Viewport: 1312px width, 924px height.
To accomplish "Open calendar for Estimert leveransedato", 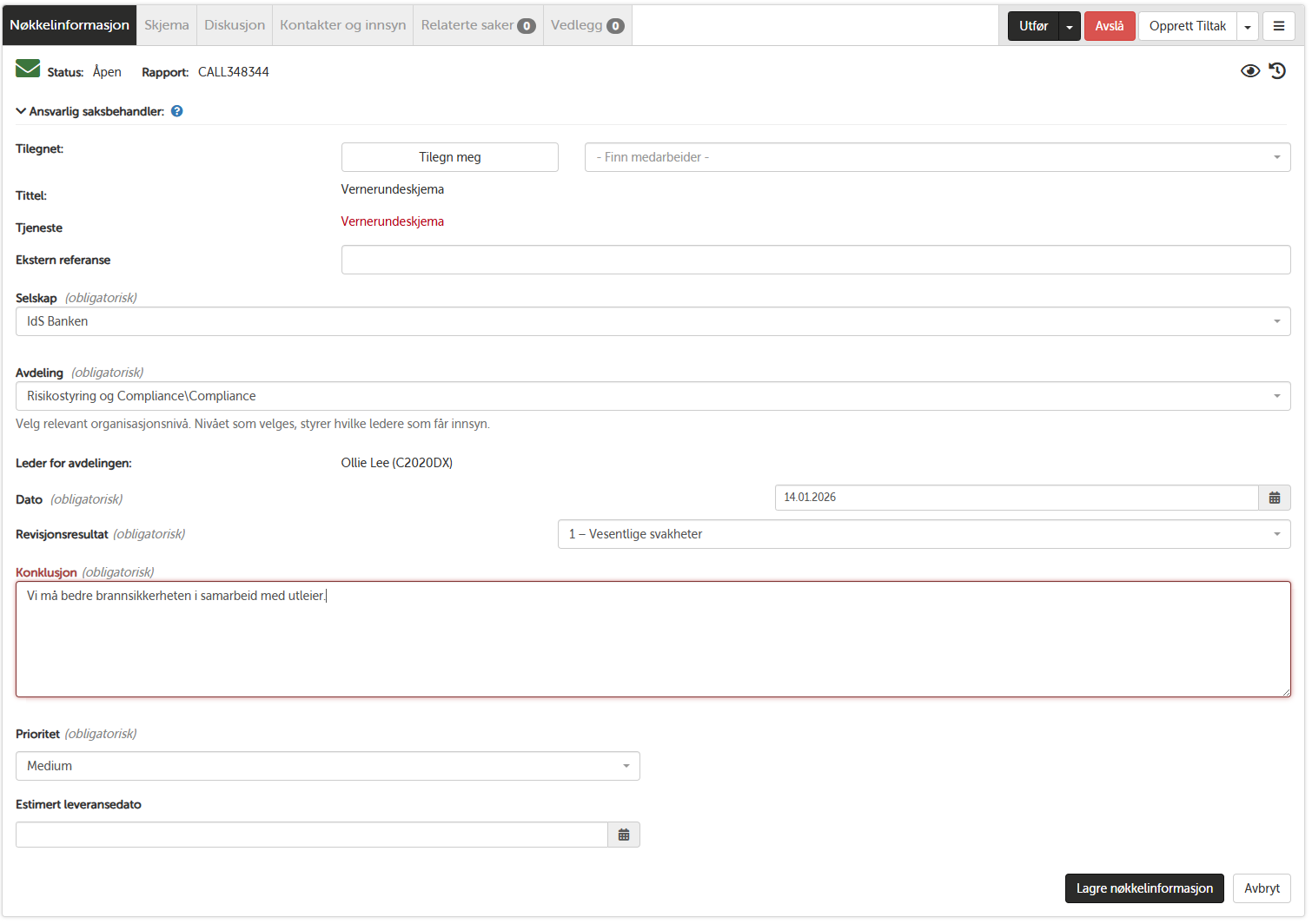I will pyautogui.click(x=623, y=835).
